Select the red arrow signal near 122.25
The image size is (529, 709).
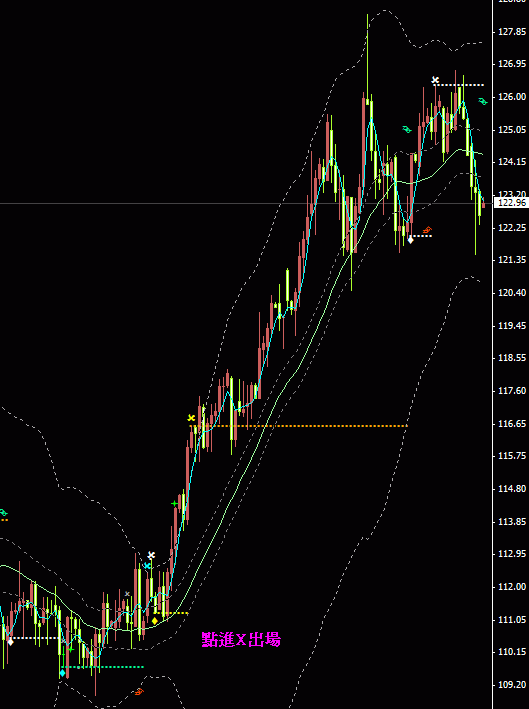click(x=426, y=230)
